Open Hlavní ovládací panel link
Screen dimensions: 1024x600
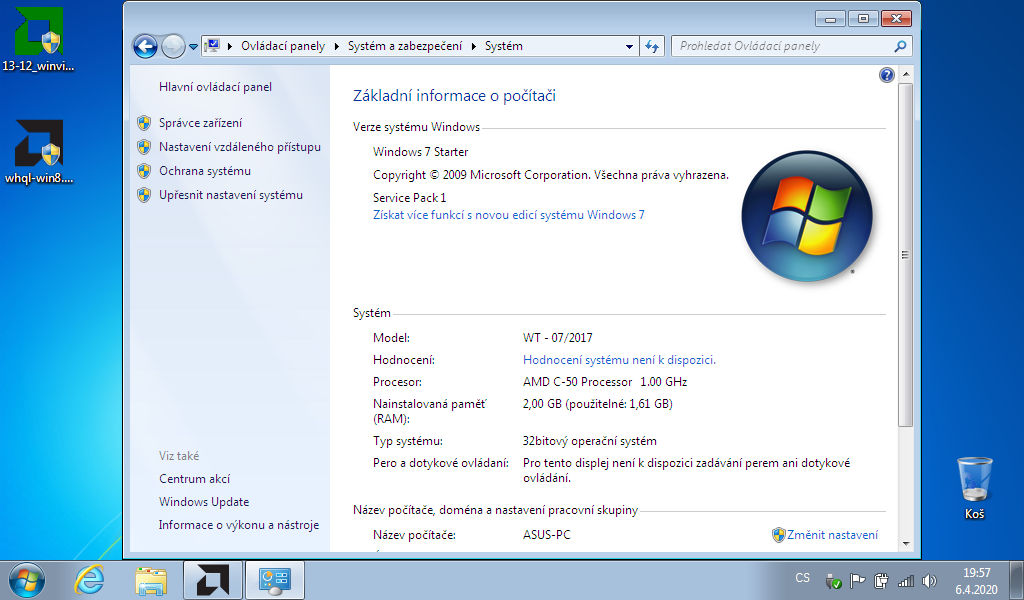(215, 87)
